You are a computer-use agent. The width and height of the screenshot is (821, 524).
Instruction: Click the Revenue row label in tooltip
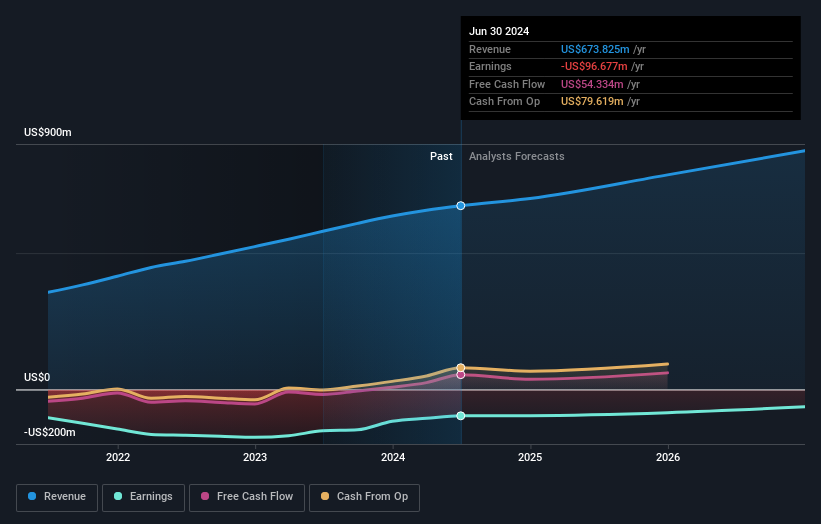490,49
